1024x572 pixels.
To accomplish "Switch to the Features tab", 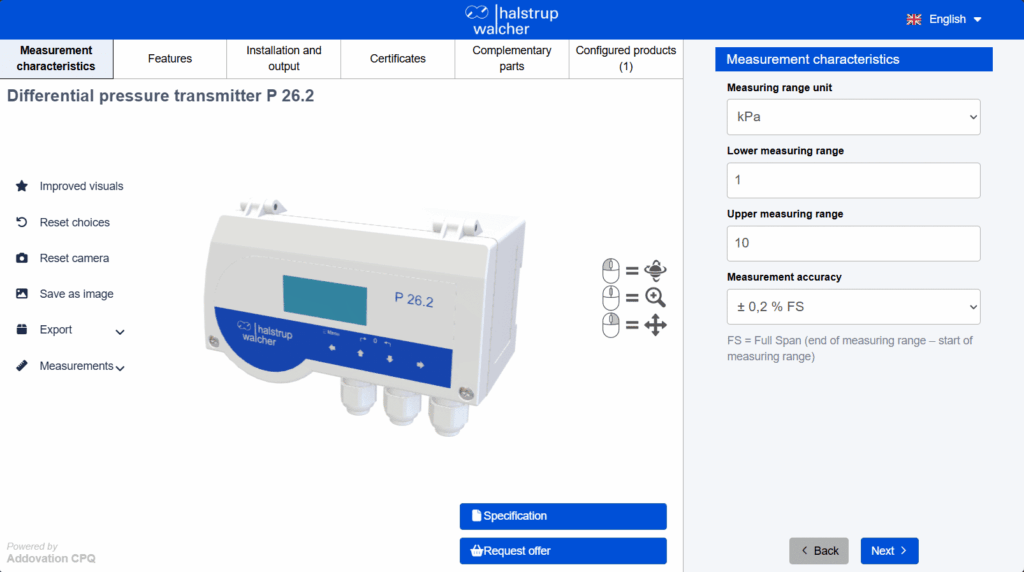I will tap(170, 59).
